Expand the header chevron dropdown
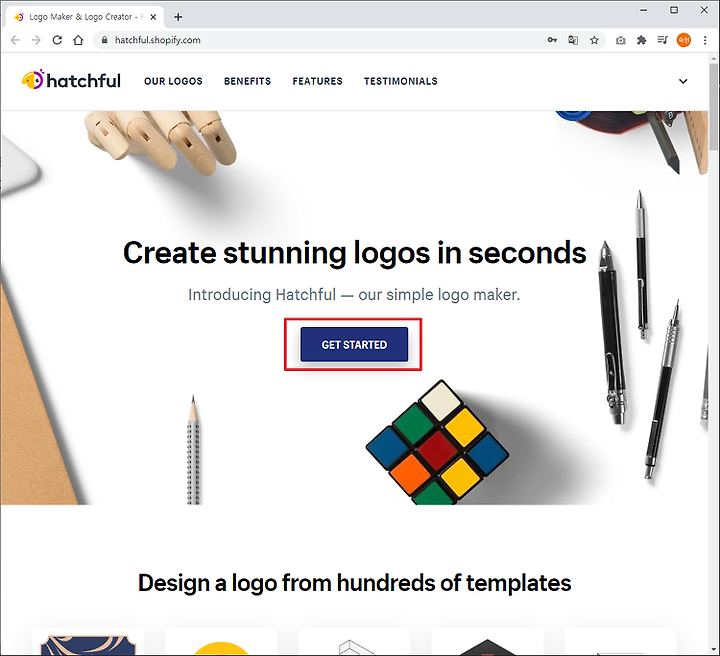The image size is (720, 656). pos(683,81)
